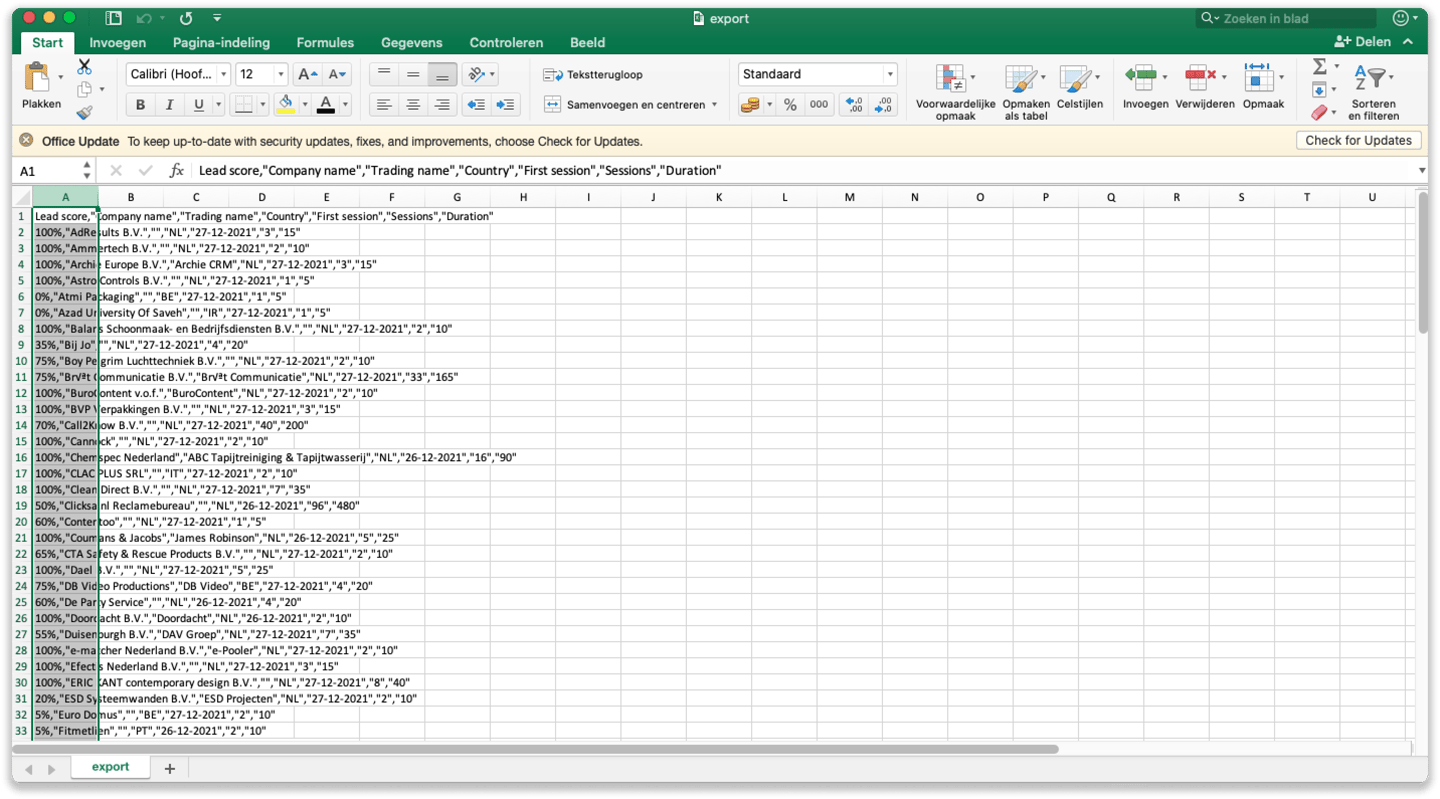Toggle bold formatting

click(x=140, y=105)
